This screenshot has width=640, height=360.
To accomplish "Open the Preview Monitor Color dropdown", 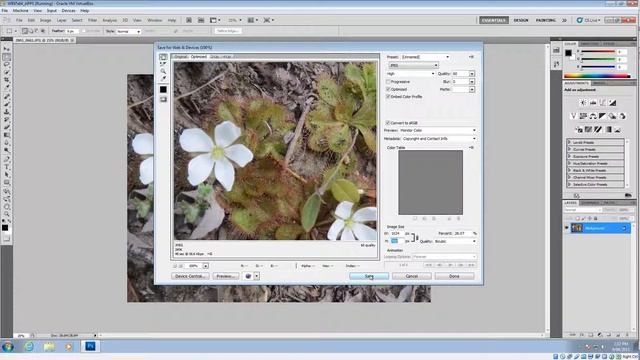I will [438, 131].
